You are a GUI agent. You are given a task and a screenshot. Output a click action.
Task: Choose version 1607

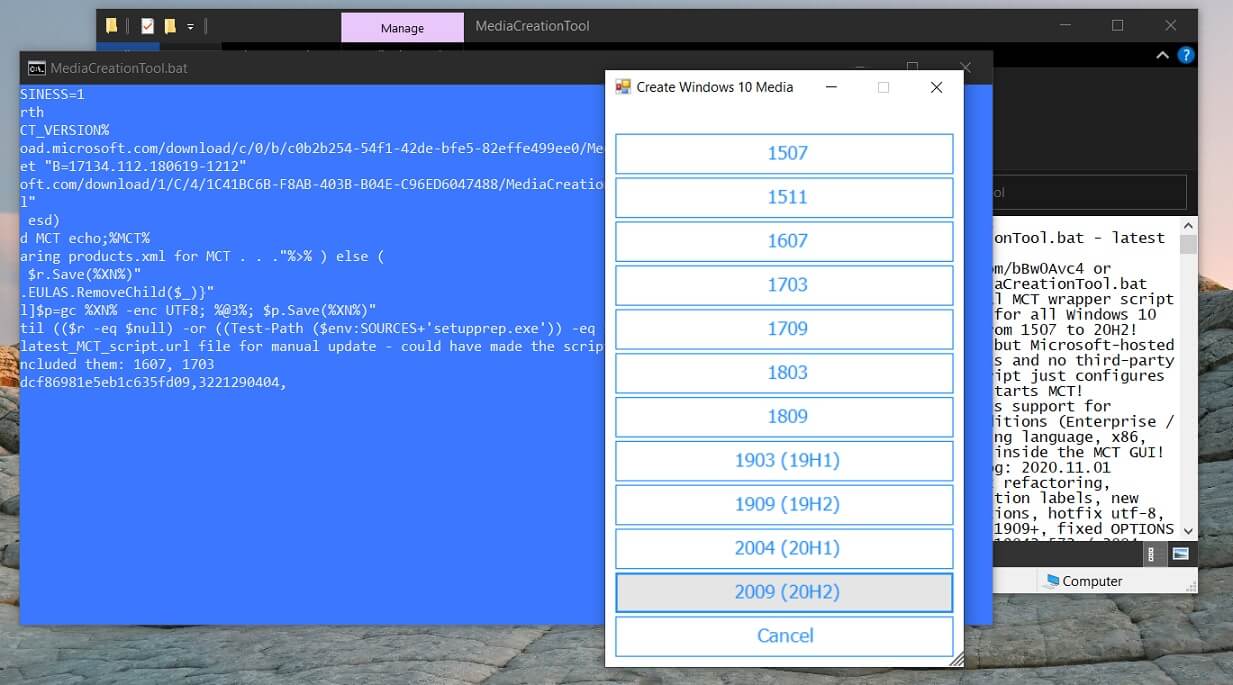click(784, 241)
